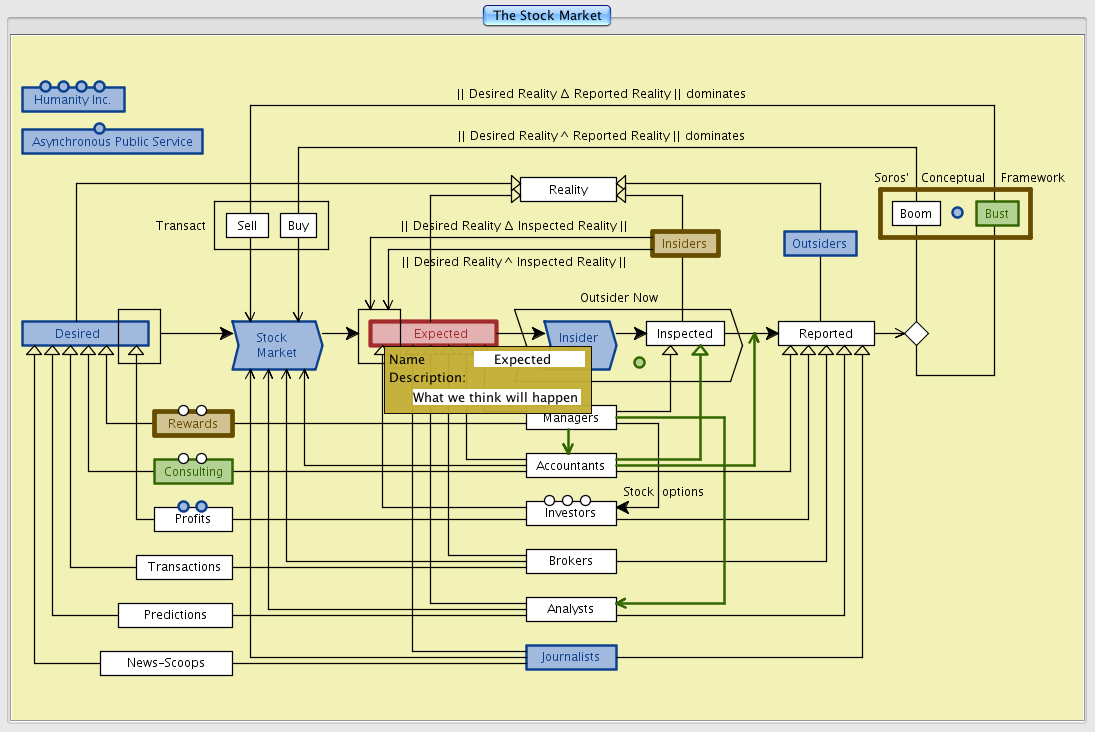Select the Sell transaction box

(247, 225)
